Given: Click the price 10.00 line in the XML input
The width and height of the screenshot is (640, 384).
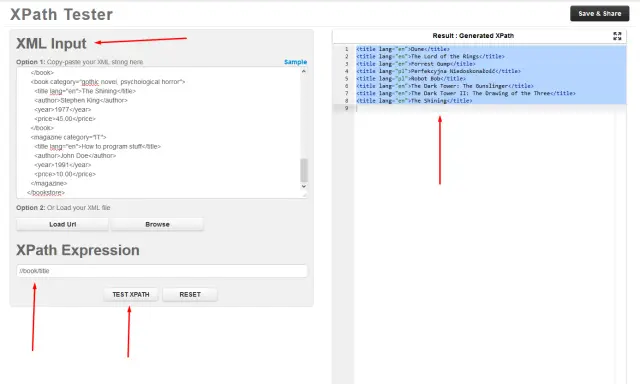Looking at the screenshot, I should pyautogui.click(x=65, y=174).
